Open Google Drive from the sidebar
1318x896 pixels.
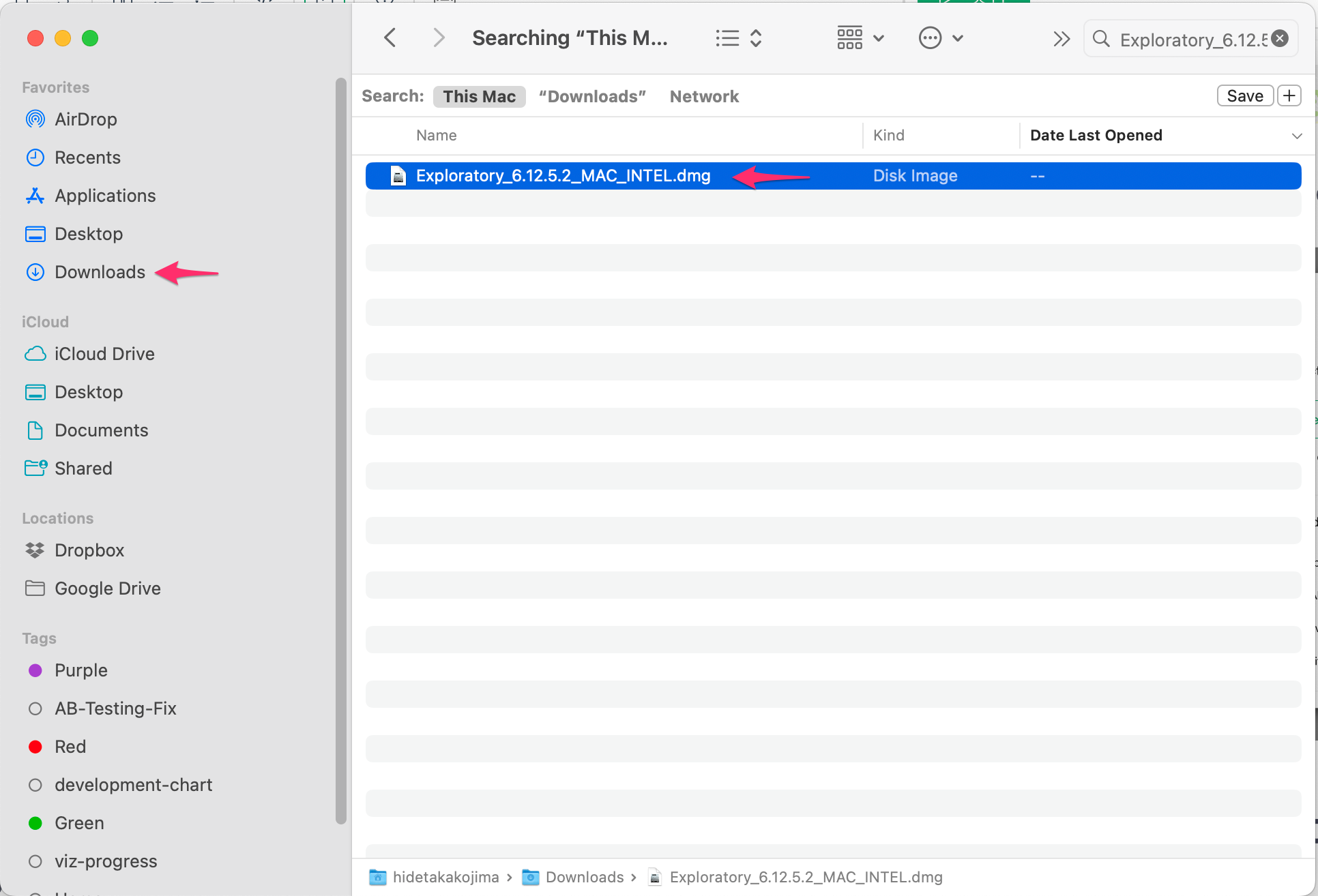point(107,588)
